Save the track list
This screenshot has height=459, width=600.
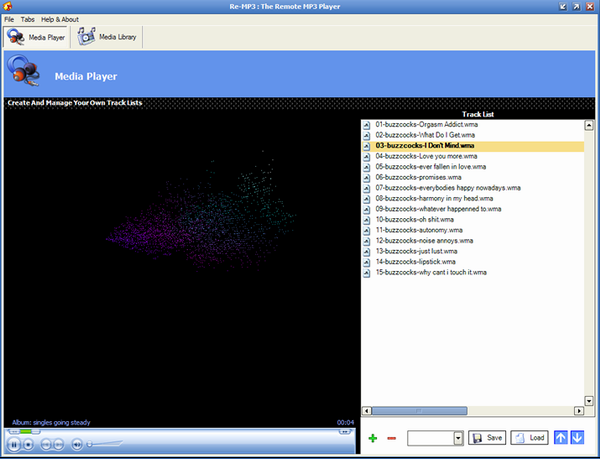point(487,438)
